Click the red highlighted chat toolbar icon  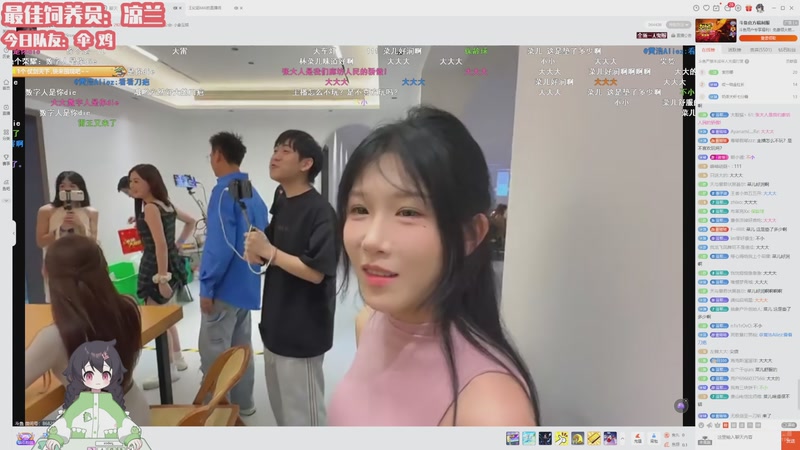(726, 425)
